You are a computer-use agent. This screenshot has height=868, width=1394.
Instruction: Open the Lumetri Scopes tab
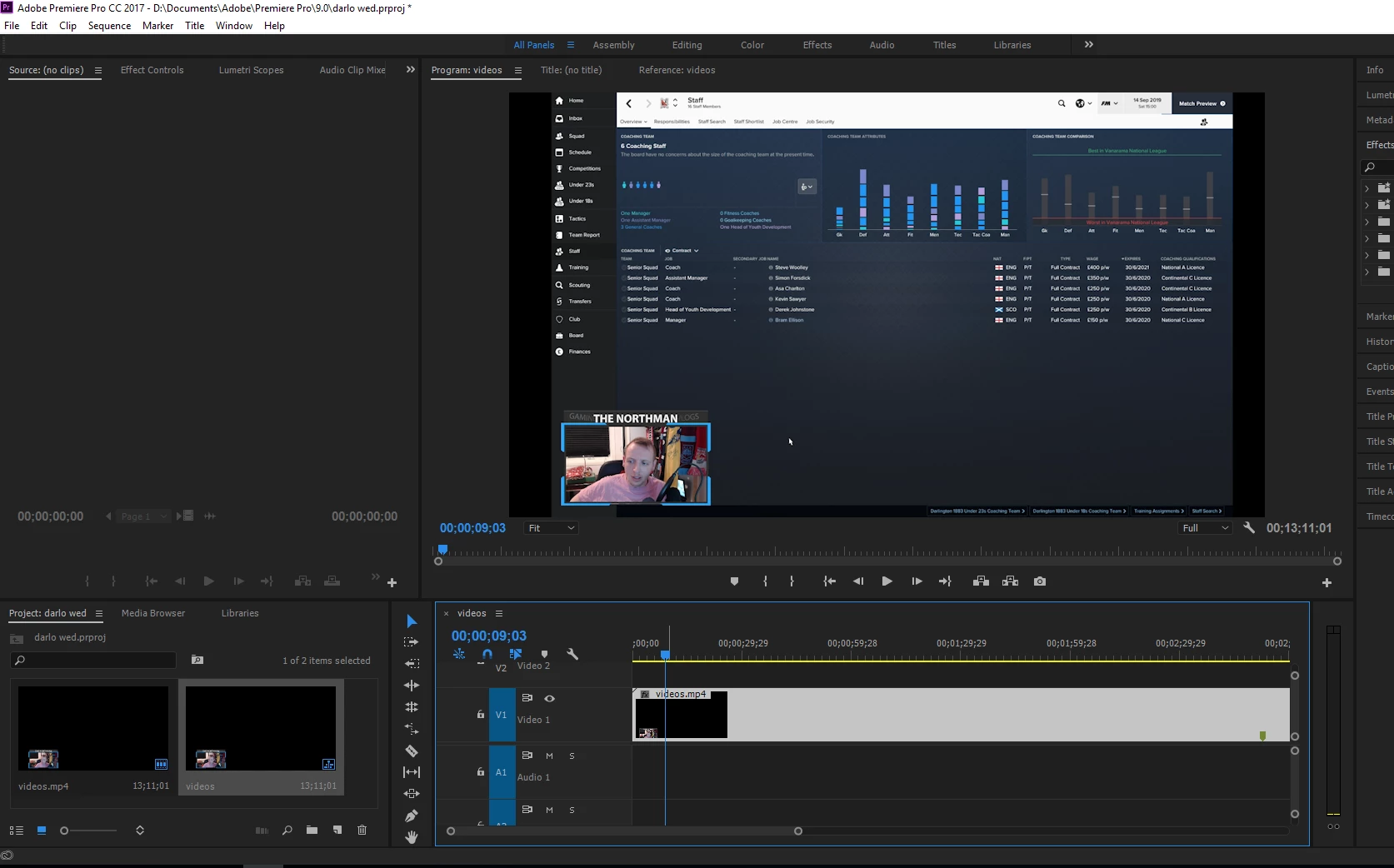[252, 70]
